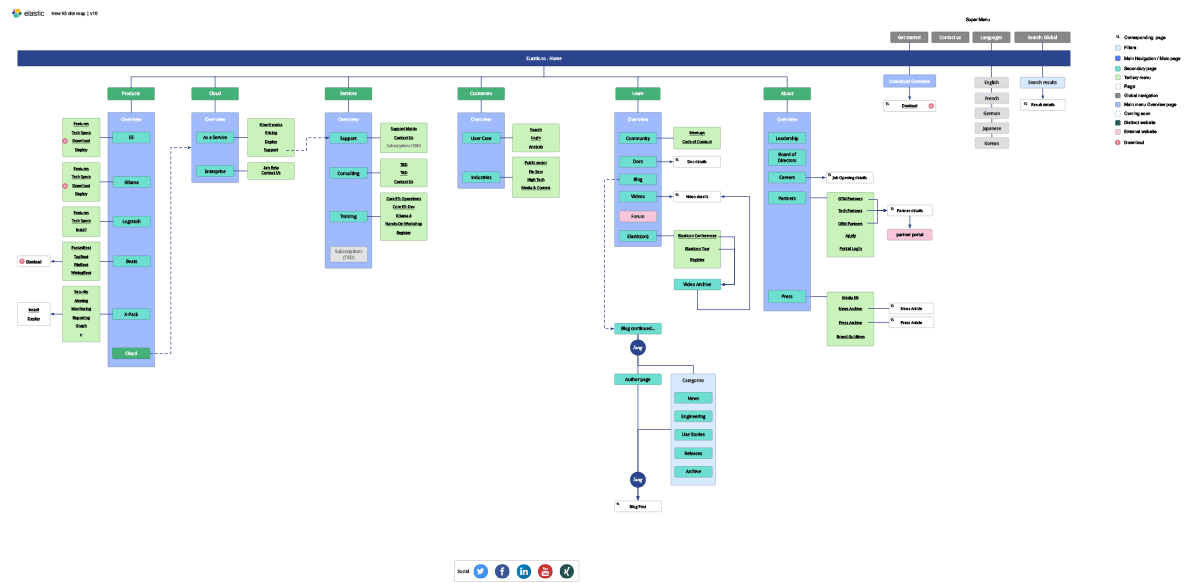Click the Xing social icon
Image resolution: width=1200 pixels, height=583 pixels.
coord(566,571)
